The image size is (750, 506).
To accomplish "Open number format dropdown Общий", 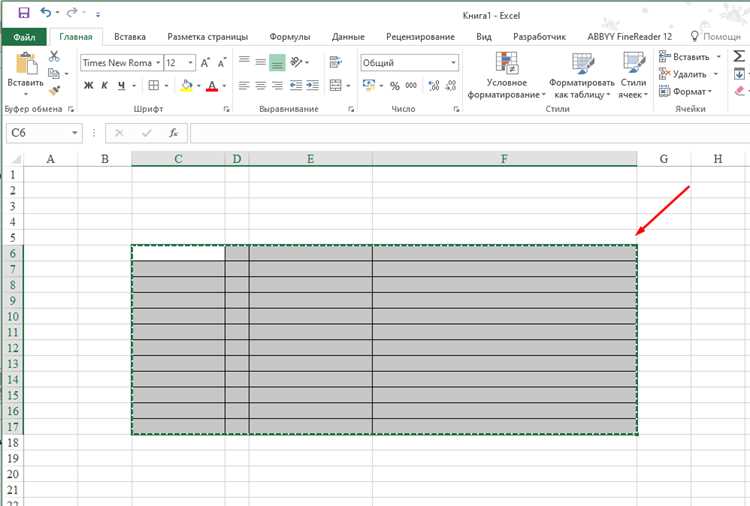I will click(452, 63).
